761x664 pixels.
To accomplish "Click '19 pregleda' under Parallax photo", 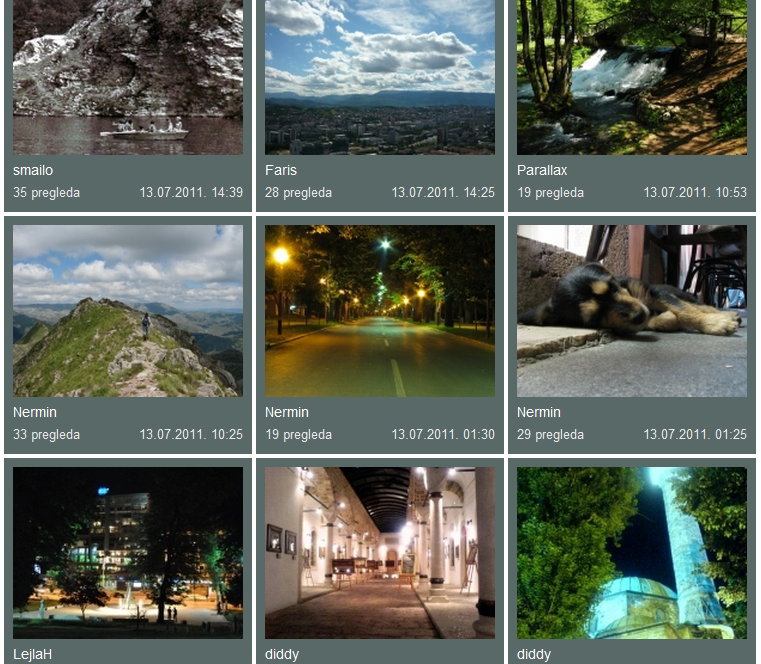I will [x=550, y=193].
